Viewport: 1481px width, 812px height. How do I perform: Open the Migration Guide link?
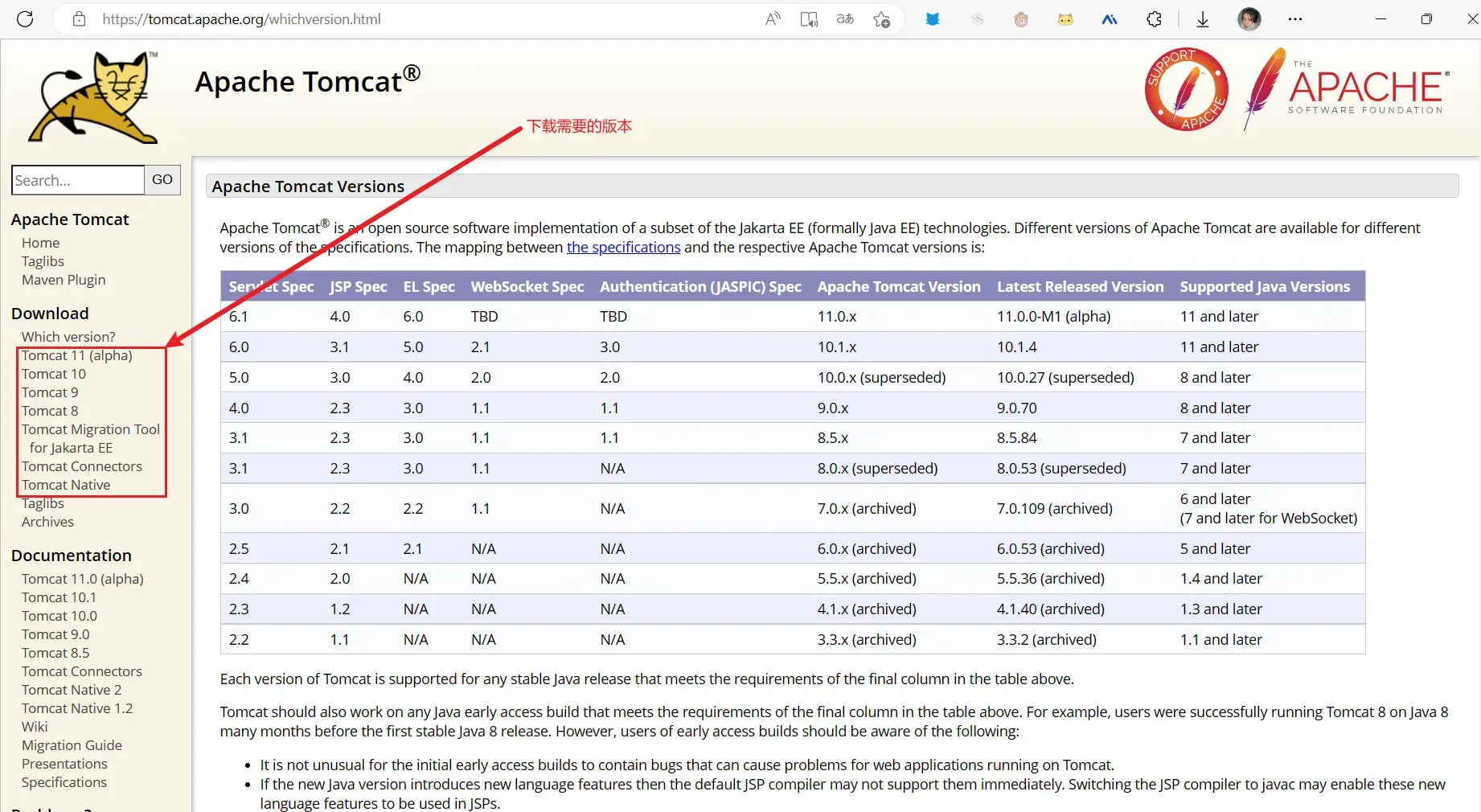click(72, 745)
